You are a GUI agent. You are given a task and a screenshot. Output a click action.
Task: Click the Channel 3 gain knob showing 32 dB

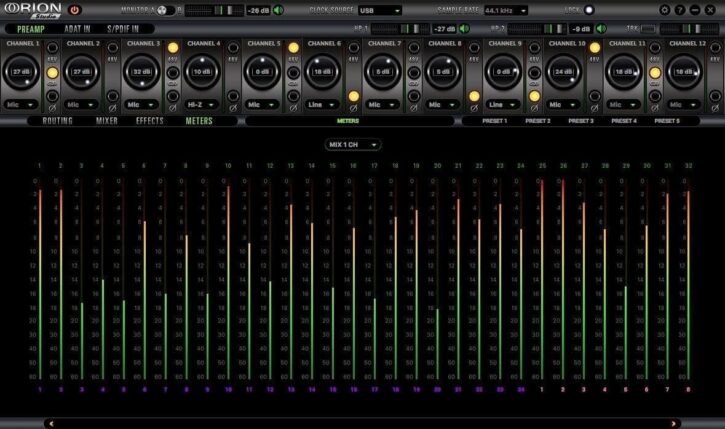pos(142,72)
